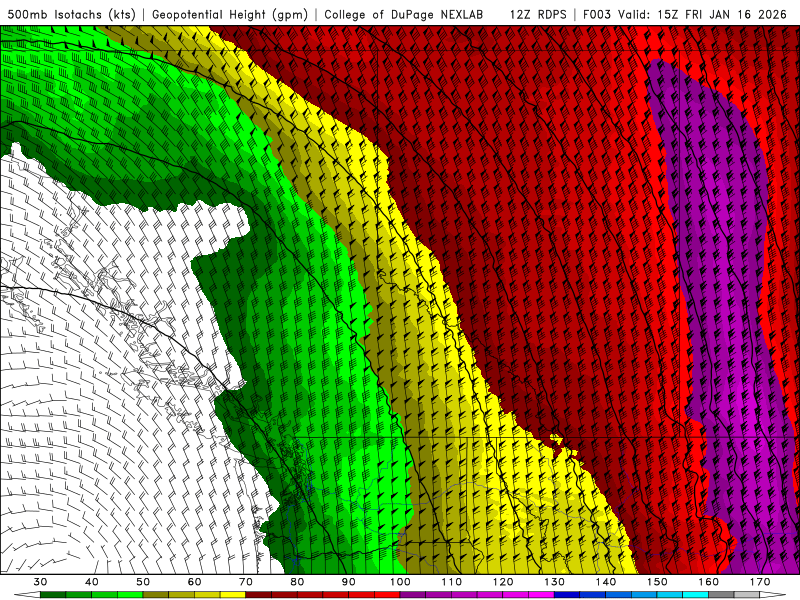Pick the bright yellow swatch ending at 70

(233, 595)
